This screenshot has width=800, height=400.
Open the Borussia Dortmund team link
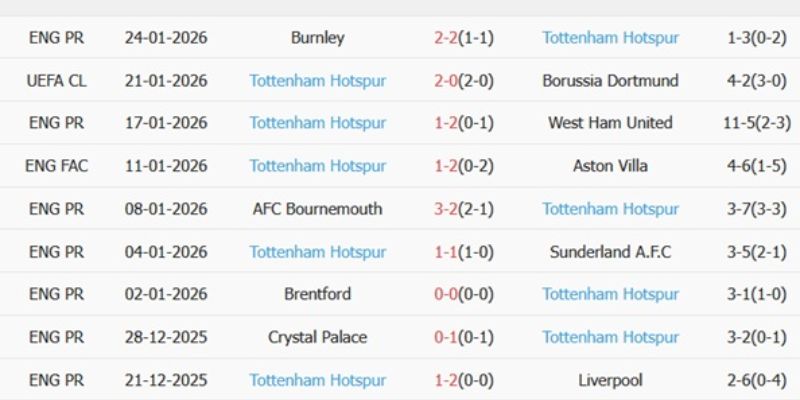pos(610,81)
